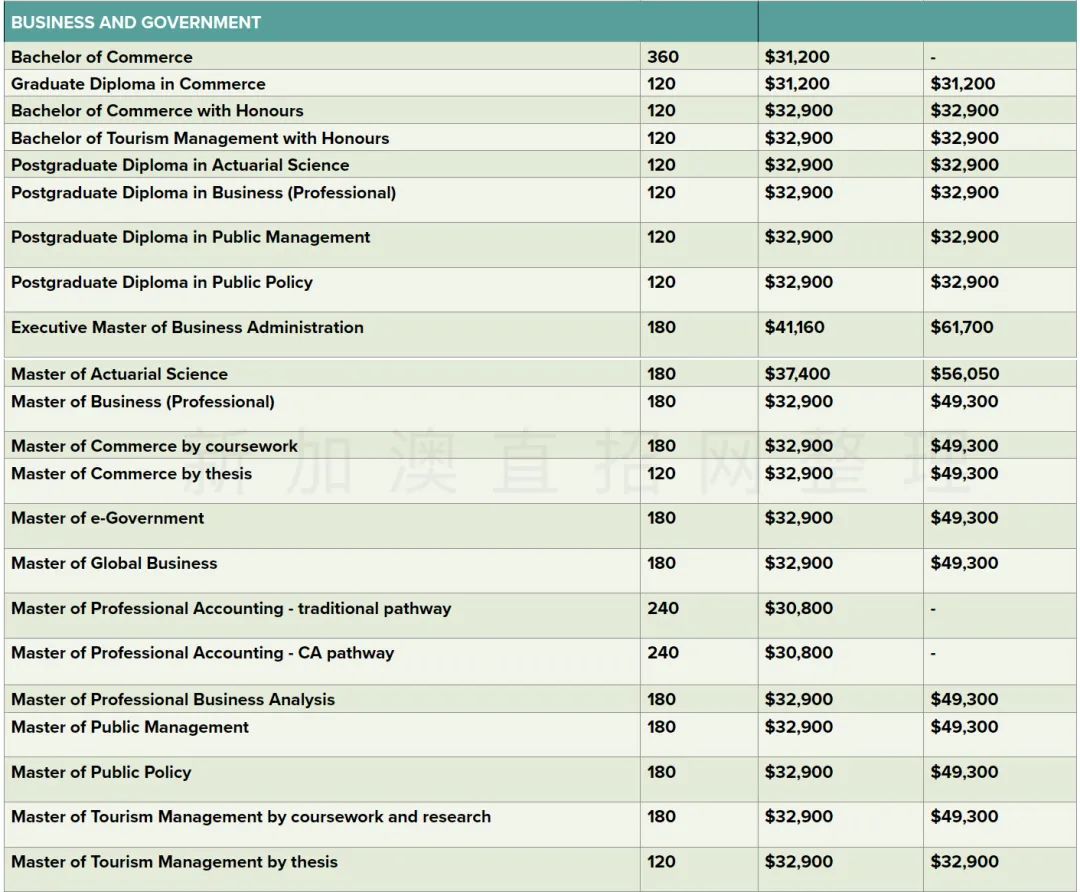Select the Bachelor of Commerce row name

(x=102, y=56)
